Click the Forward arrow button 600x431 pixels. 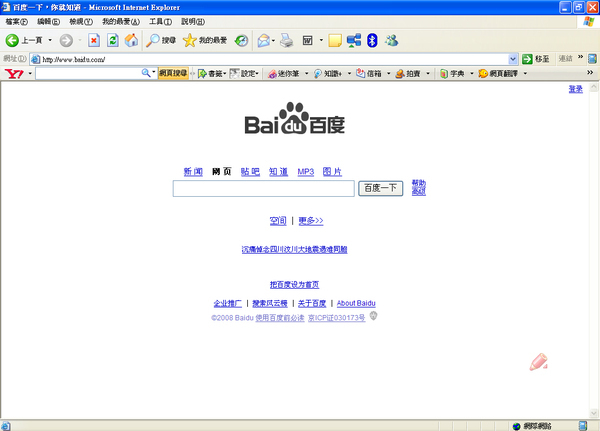tap(66, 40)
